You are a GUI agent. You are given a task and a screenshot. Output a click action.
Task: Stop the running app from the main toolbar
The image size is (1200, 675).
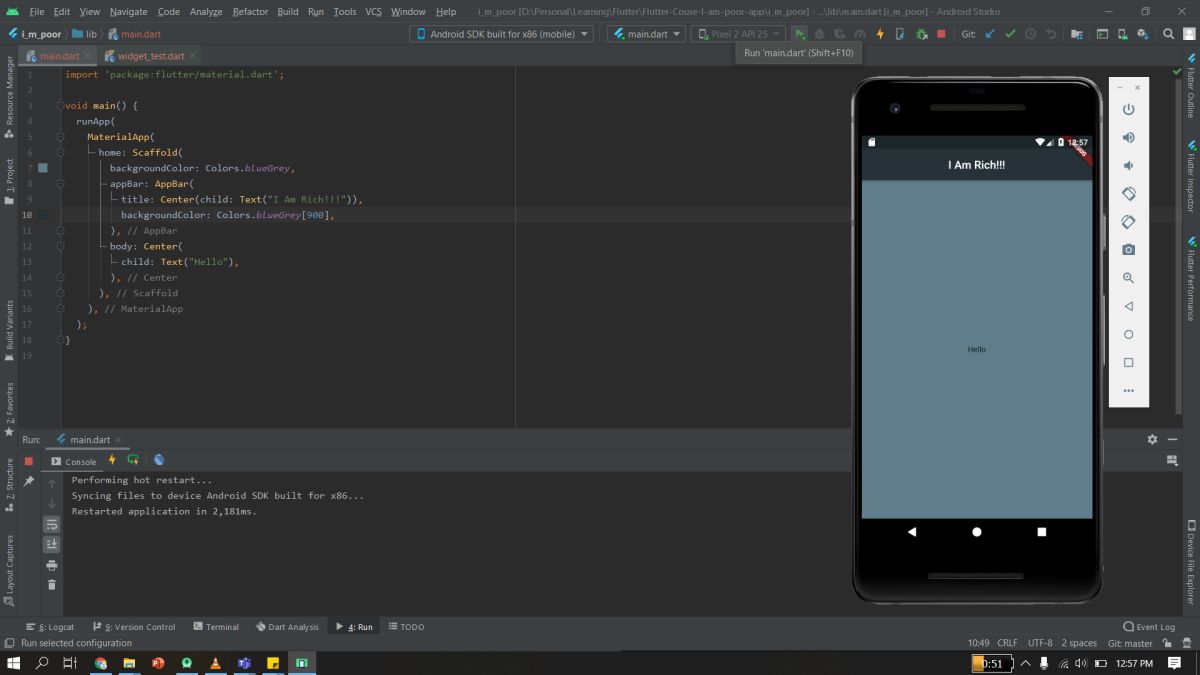[x=940, y=34]
